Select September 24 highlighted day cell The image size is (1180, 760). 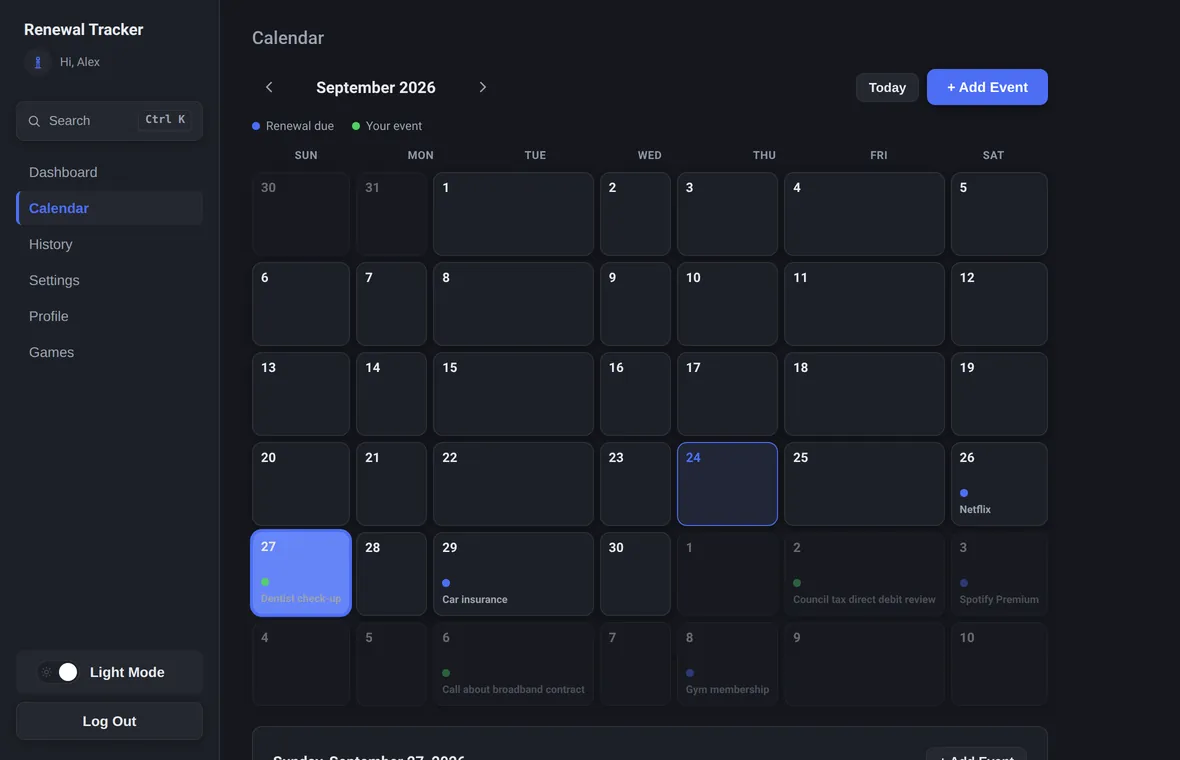pos(727,484)
